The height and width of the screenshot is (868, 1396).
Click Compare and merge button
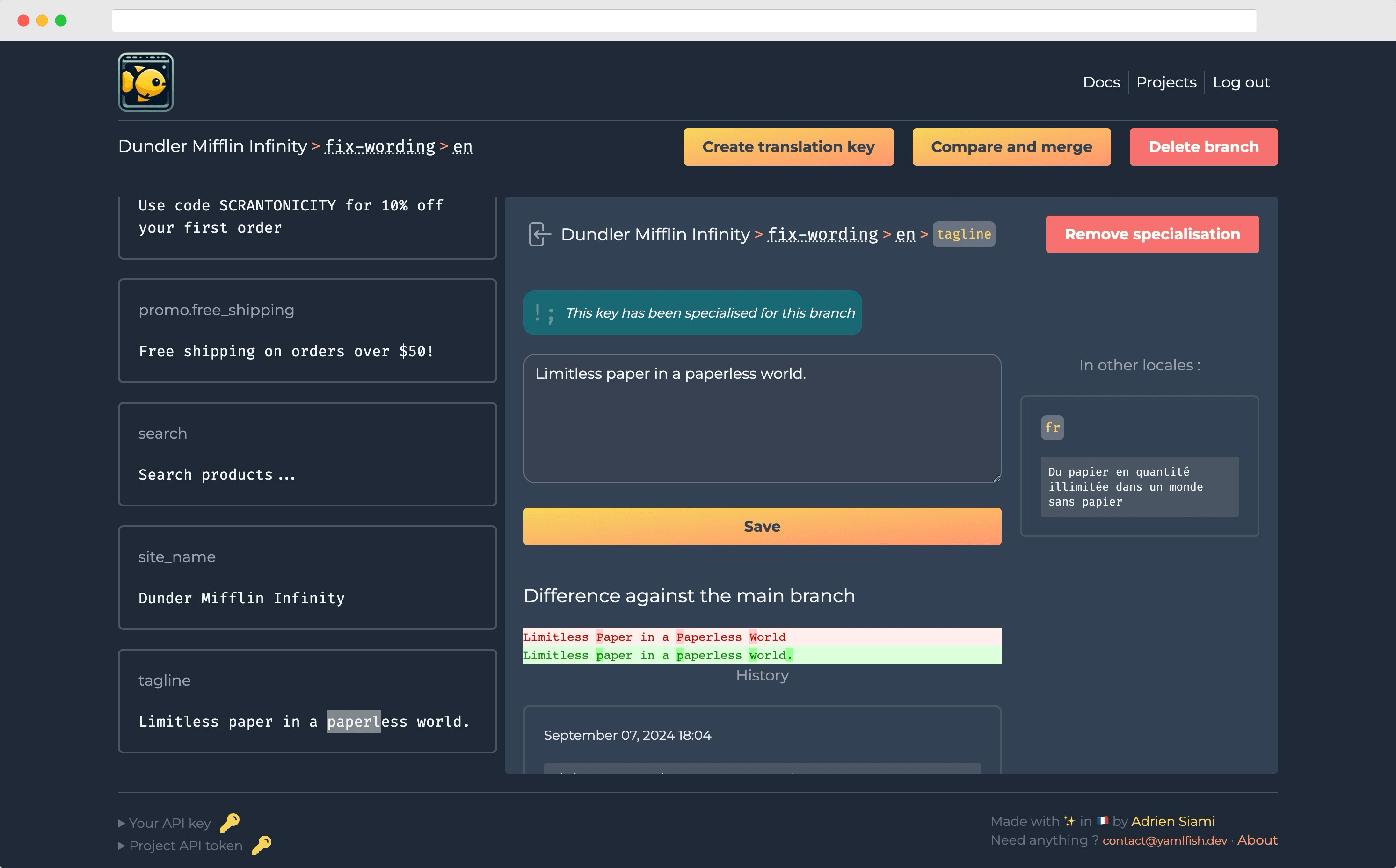1011,146
